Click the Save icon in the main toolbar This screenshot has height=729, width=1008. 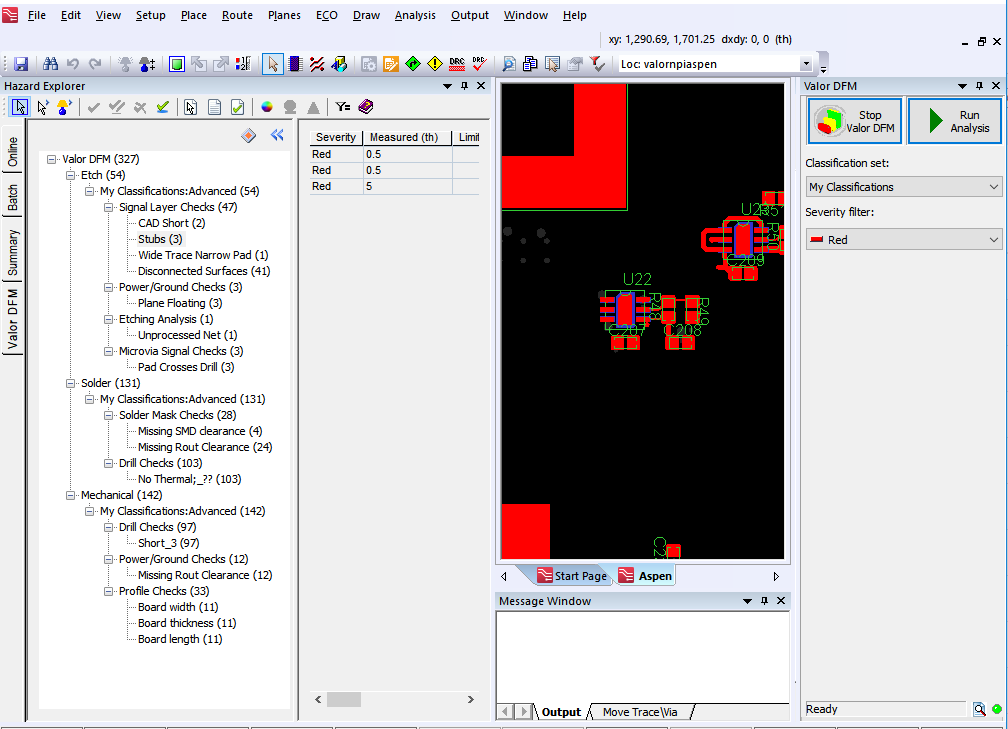coord(21,64)
